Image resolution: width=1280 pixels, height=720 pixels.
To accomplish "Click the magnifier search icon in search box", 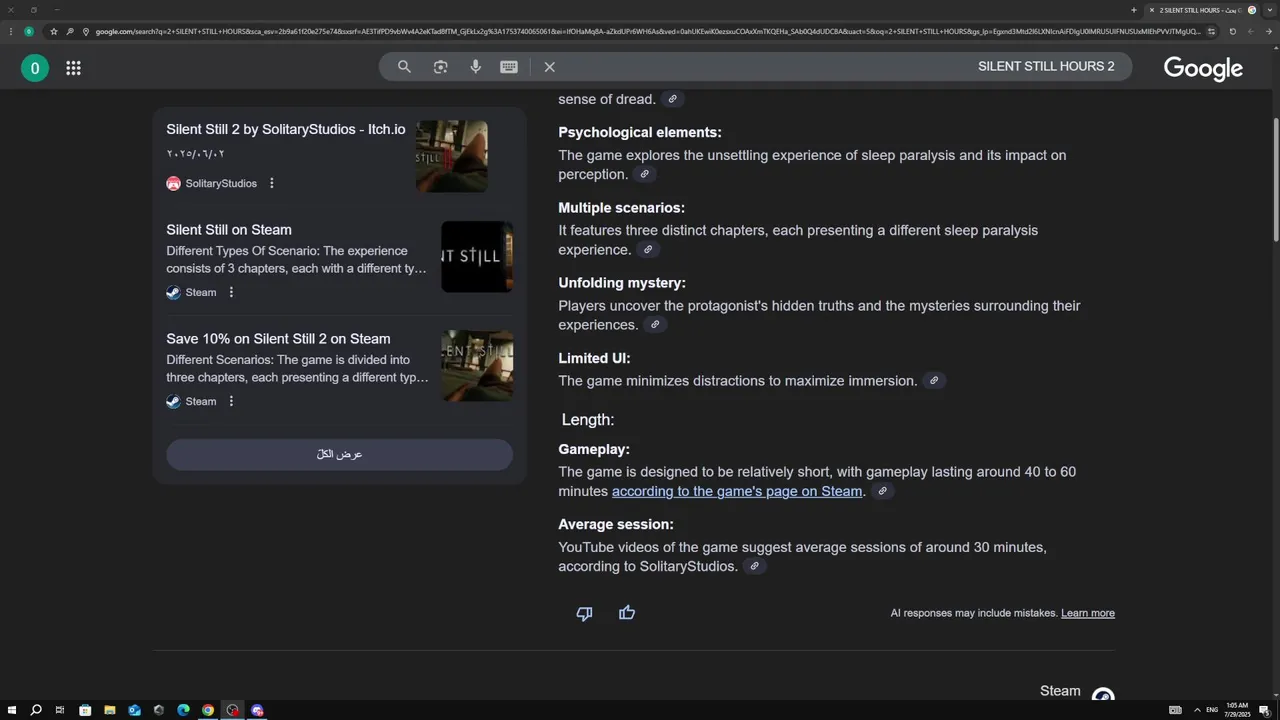I will coord(404,67).
